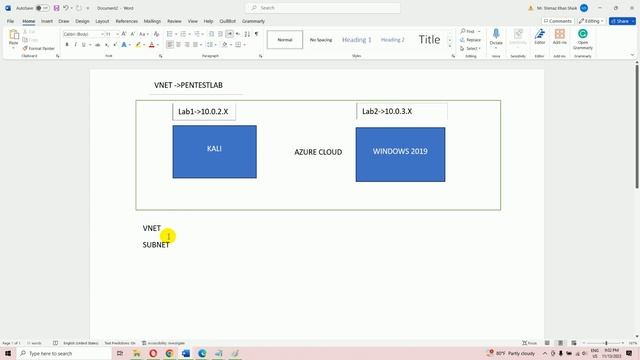Toggle Bold formatting
This screenshot has height=360, width=640.
point(67,45)
